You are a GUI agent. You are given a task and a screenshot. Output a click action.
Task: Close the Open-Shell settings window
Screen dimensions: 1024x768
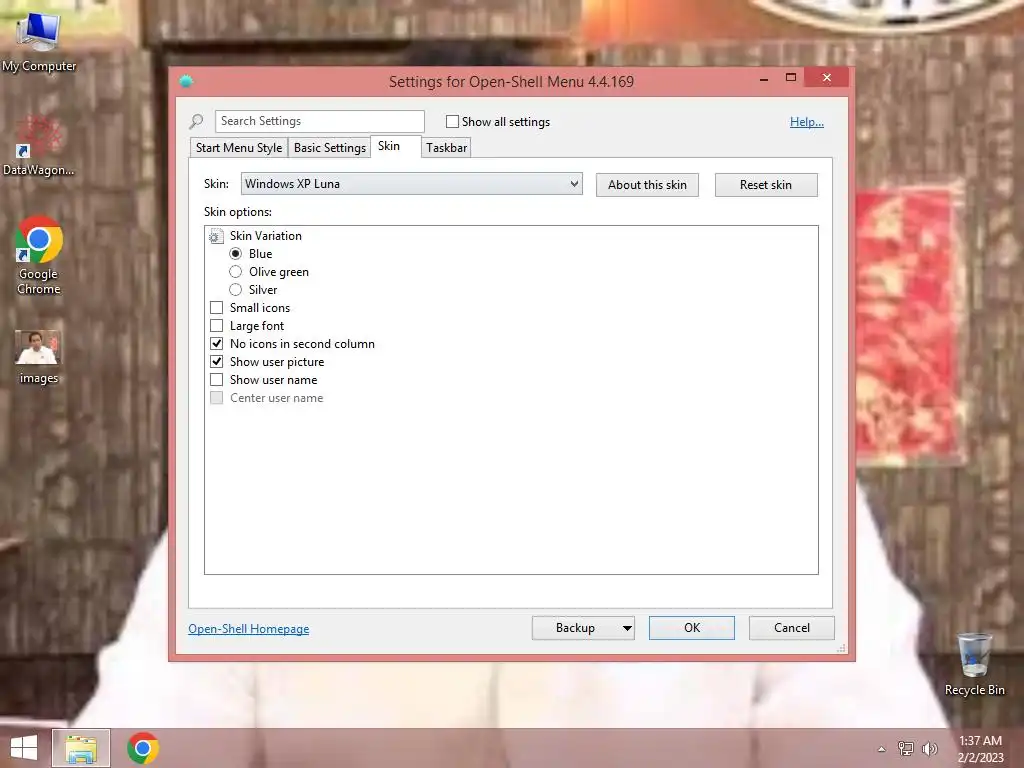(x=827, y=78)
